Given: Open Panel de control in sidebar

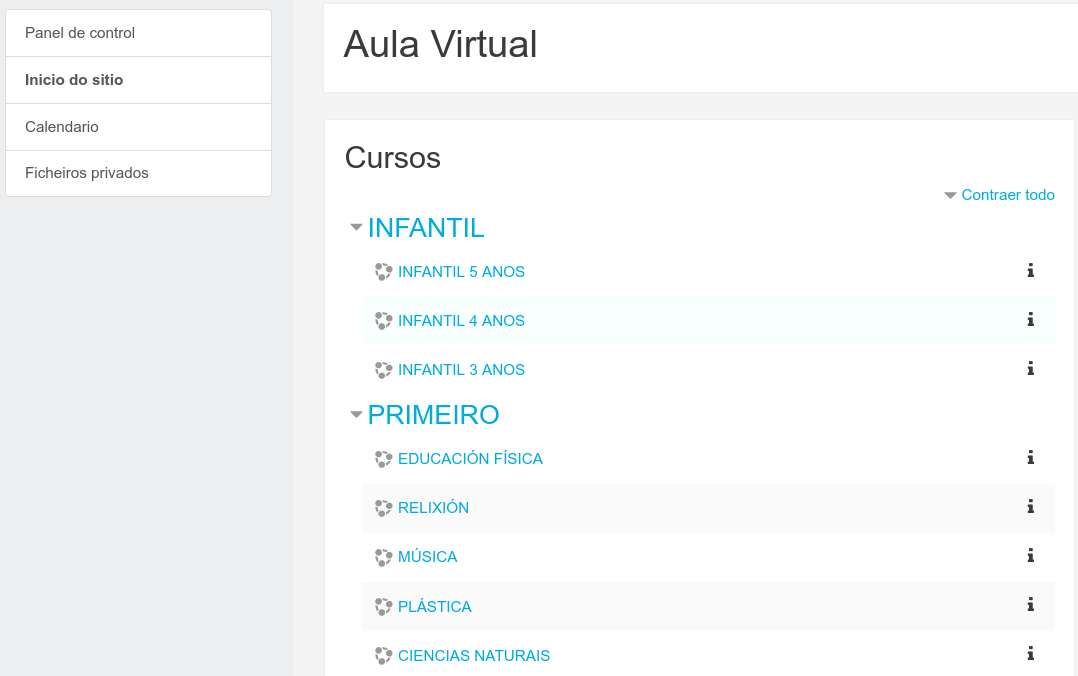Looking at the screenshot, I should pos(80,33).
